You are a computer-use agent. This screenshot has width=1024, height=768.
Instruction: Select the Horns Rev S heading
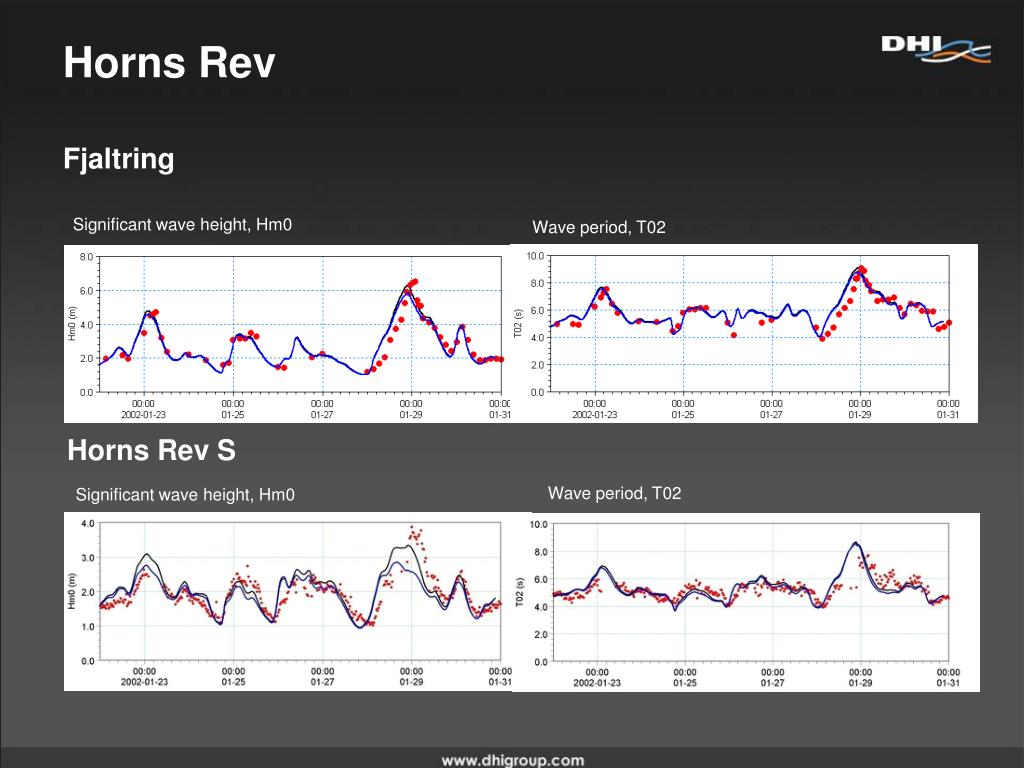[152, 450]
